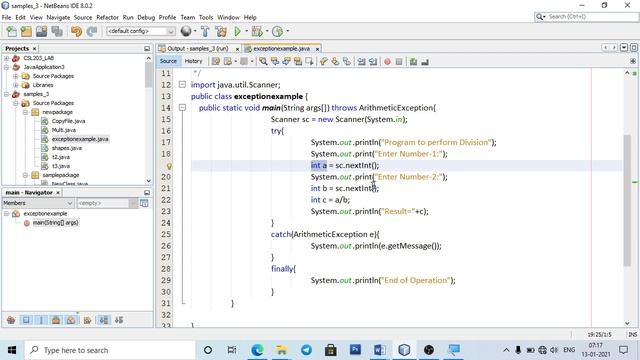Switch to Output - samples_3 (run) tab

click(x=198, y=49)
